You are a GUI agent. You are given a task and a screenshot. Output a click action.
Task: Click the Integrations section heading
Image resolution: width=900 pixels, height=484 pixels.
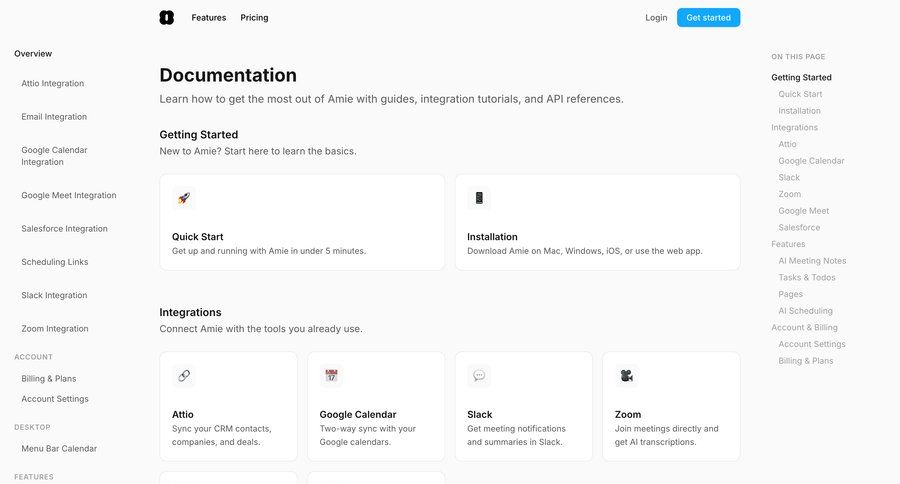click(190, 312)
